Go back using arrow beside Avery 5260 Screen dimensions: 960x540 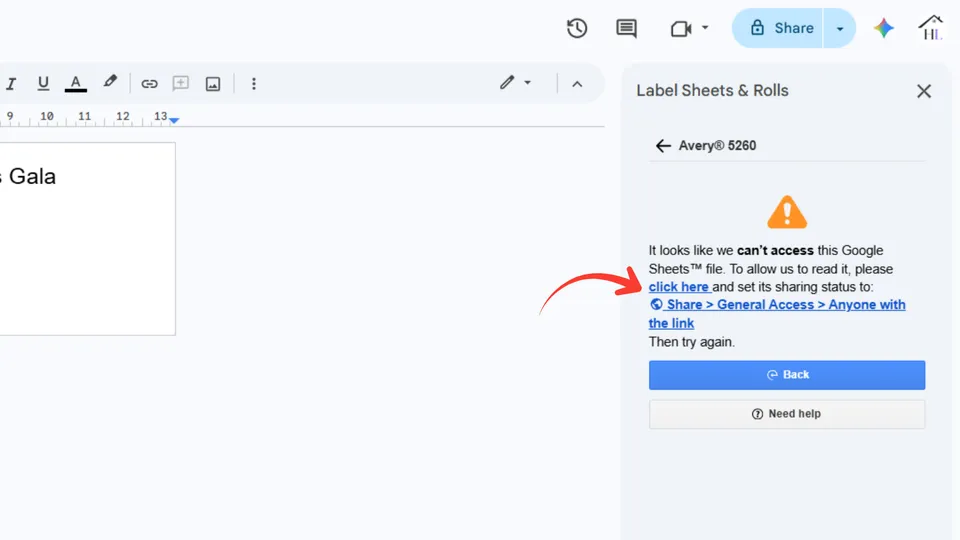pyautogui.click(x=663, y=146)
